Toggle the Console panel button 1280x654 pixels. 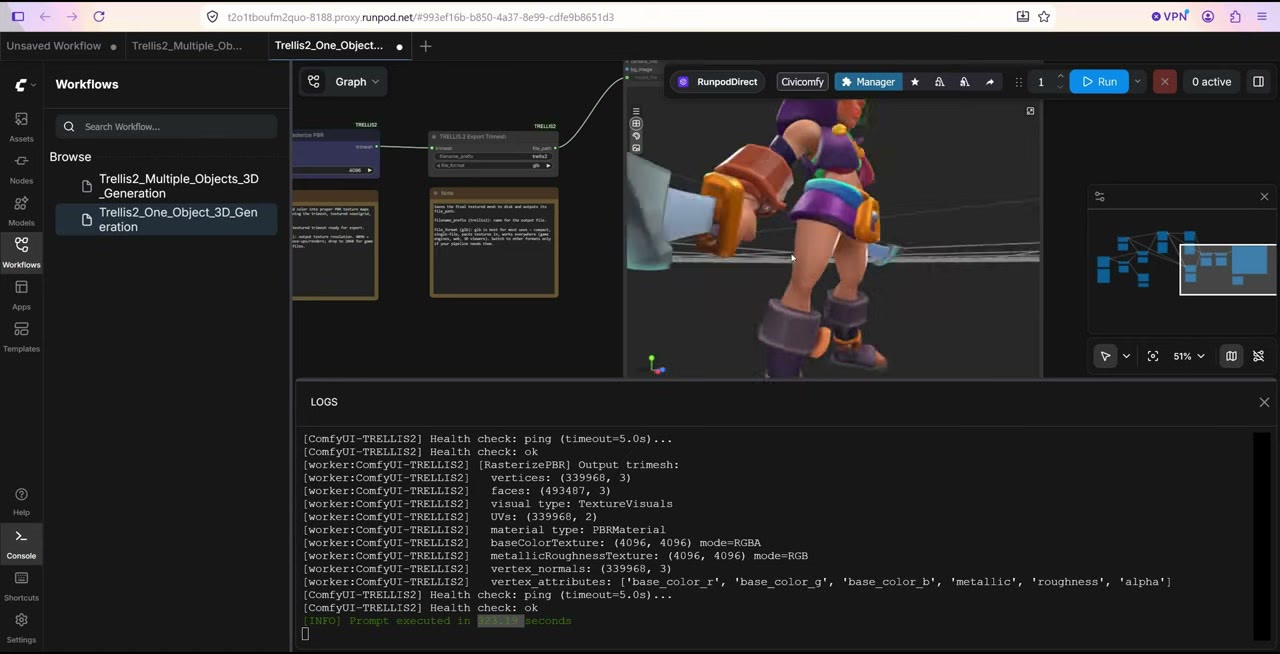coord(21,543)
